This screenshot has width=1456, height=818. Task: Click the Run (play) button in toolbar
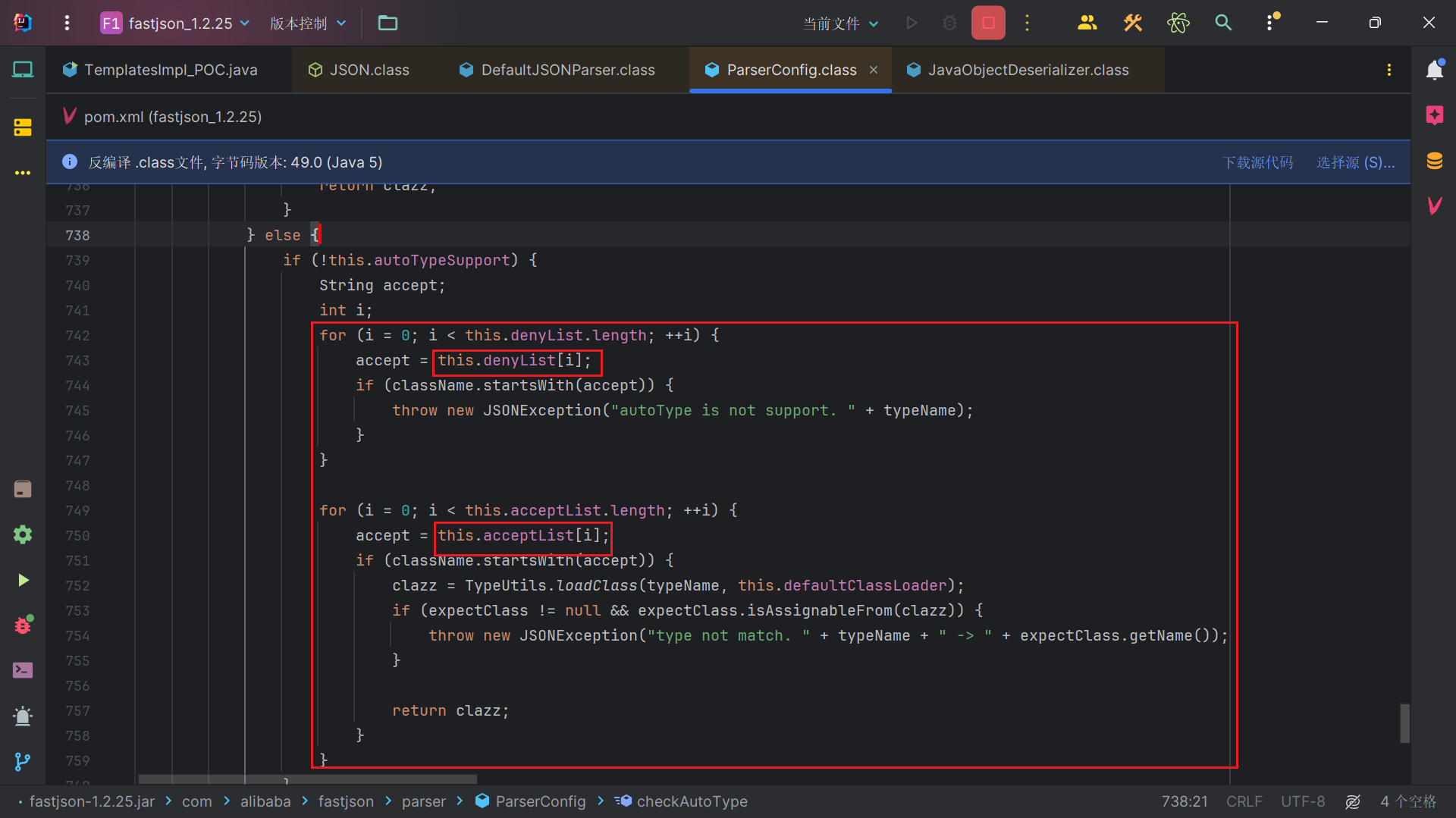912,23
